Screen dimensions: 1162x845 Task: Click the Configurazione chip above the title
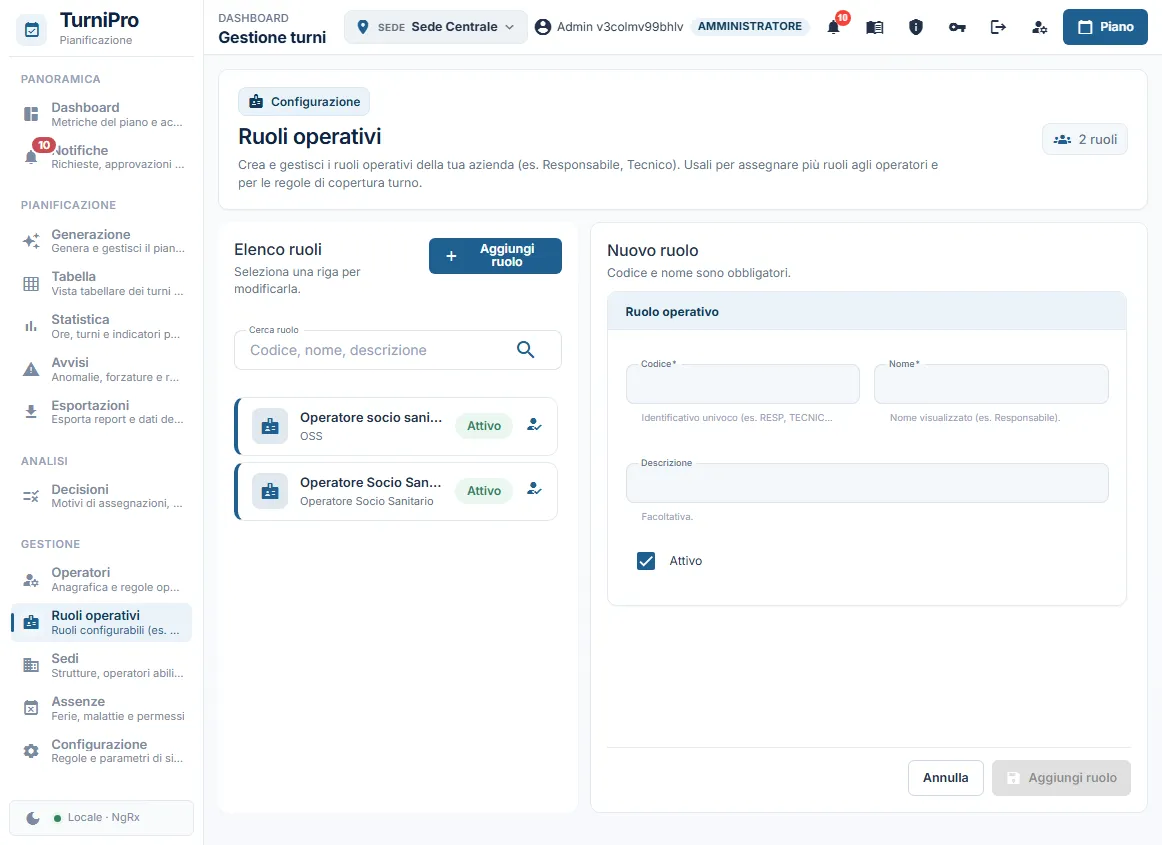click(x=304, y=102)
